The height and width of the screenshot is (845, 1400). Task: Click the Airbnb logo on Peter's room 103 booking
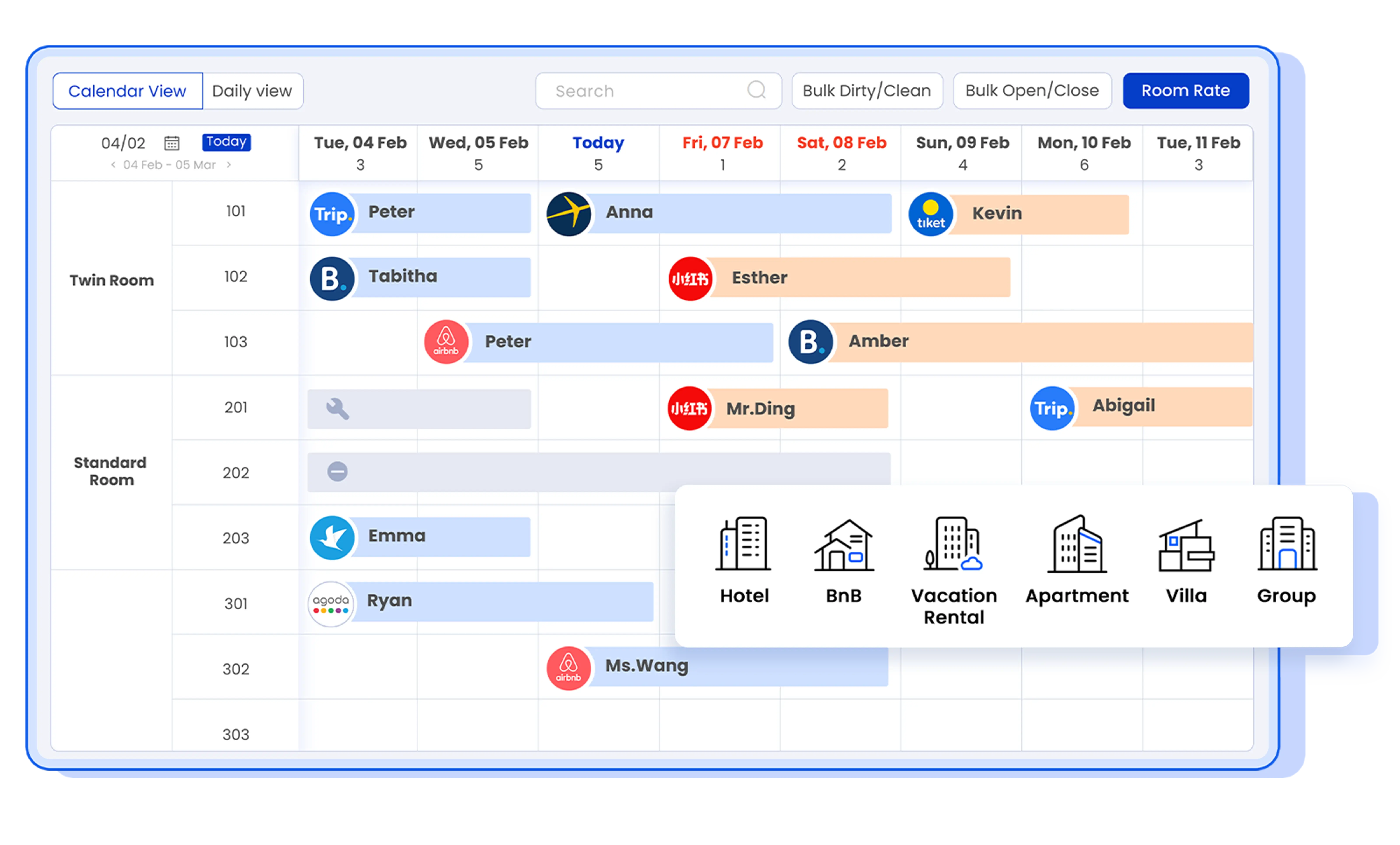coord(447,342)
